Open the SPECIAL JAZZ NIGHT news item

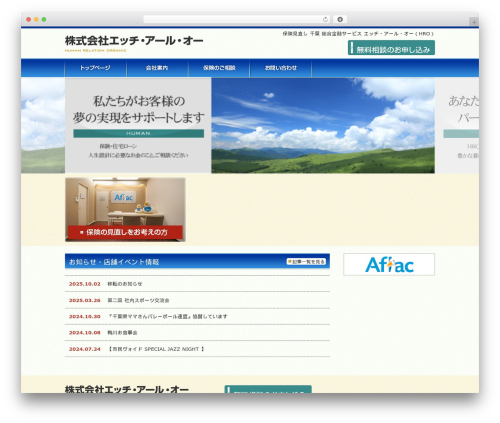156,349
